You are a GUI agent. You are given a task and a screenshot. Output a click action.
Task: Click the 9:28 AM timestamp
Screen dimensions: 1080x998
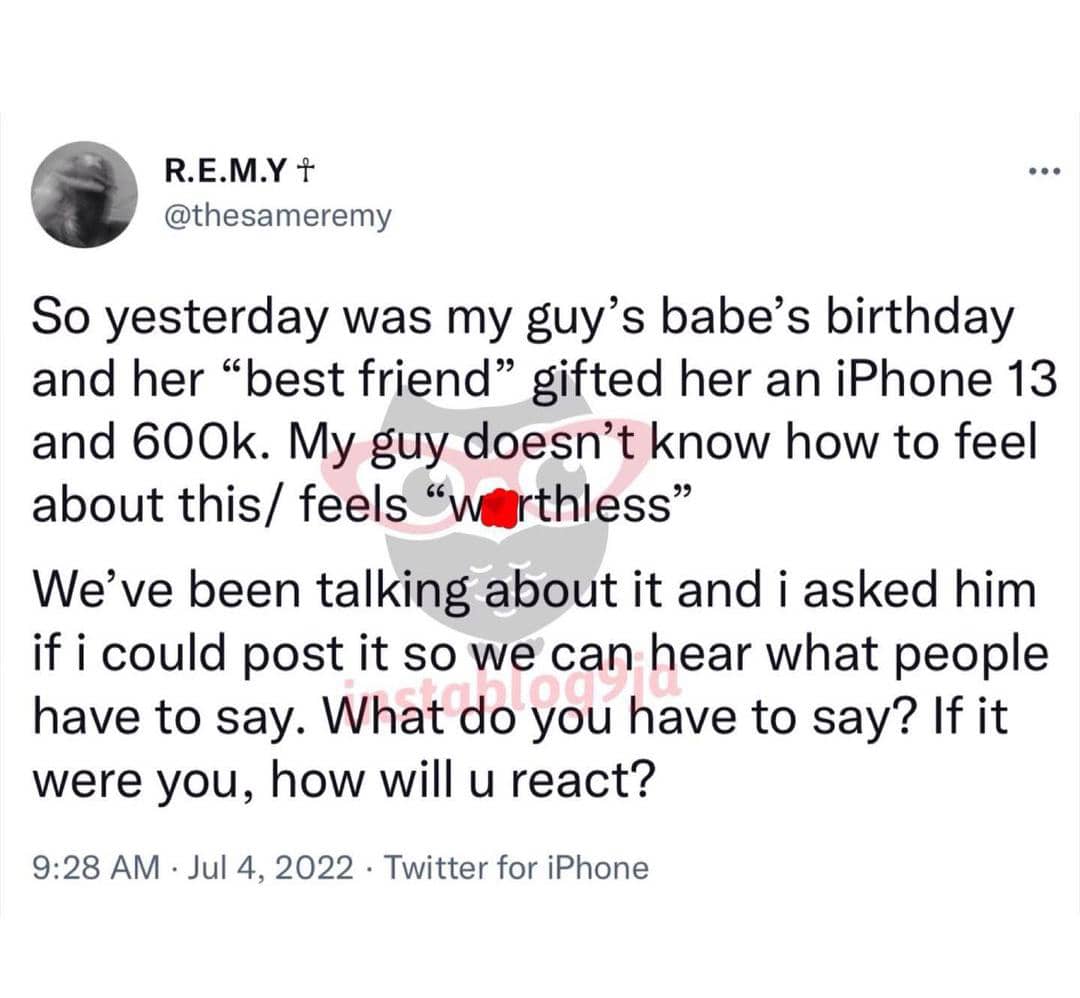click(96, 867)
